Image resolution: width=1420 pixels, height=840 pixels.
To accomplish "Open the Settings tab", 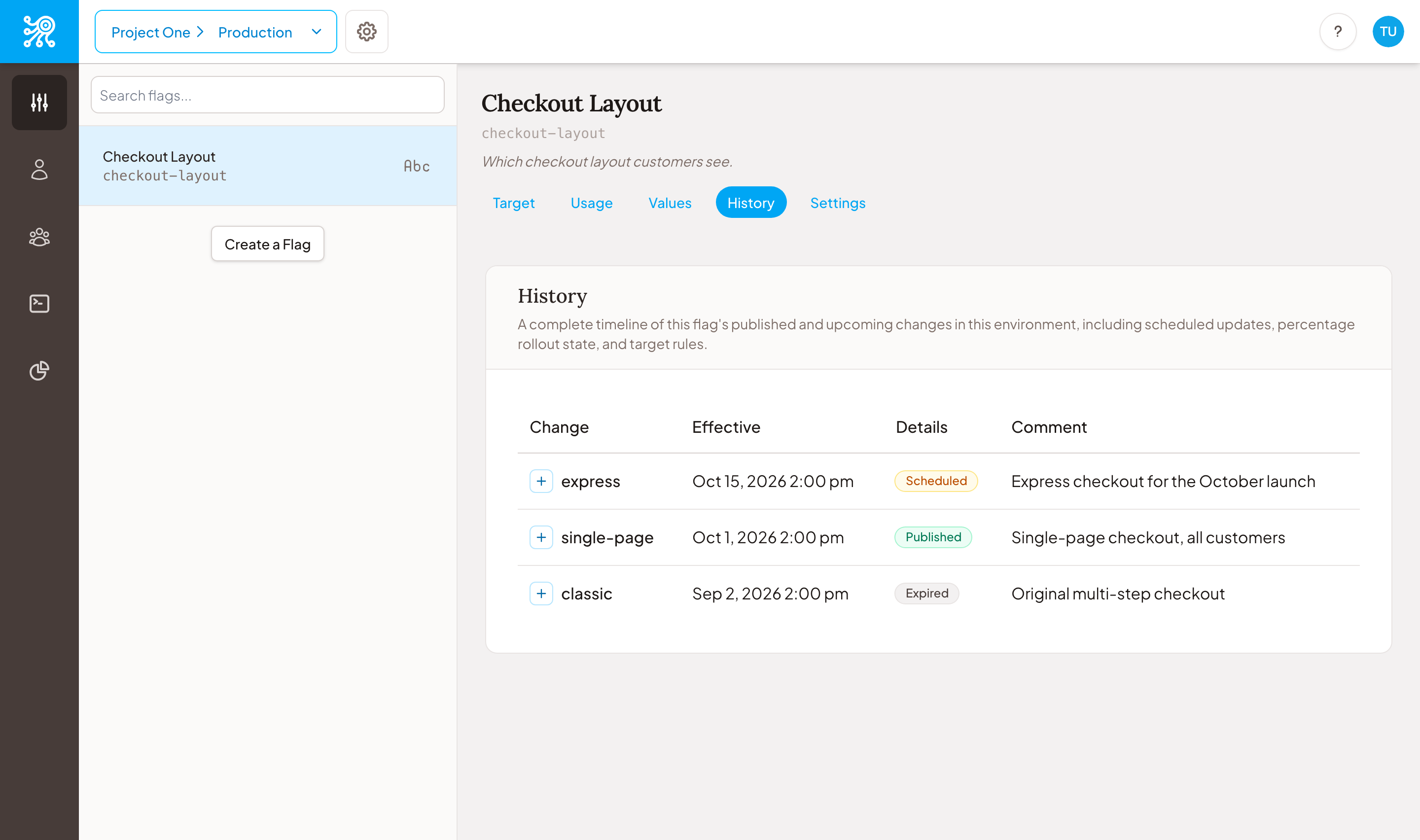I will (838, 203).
